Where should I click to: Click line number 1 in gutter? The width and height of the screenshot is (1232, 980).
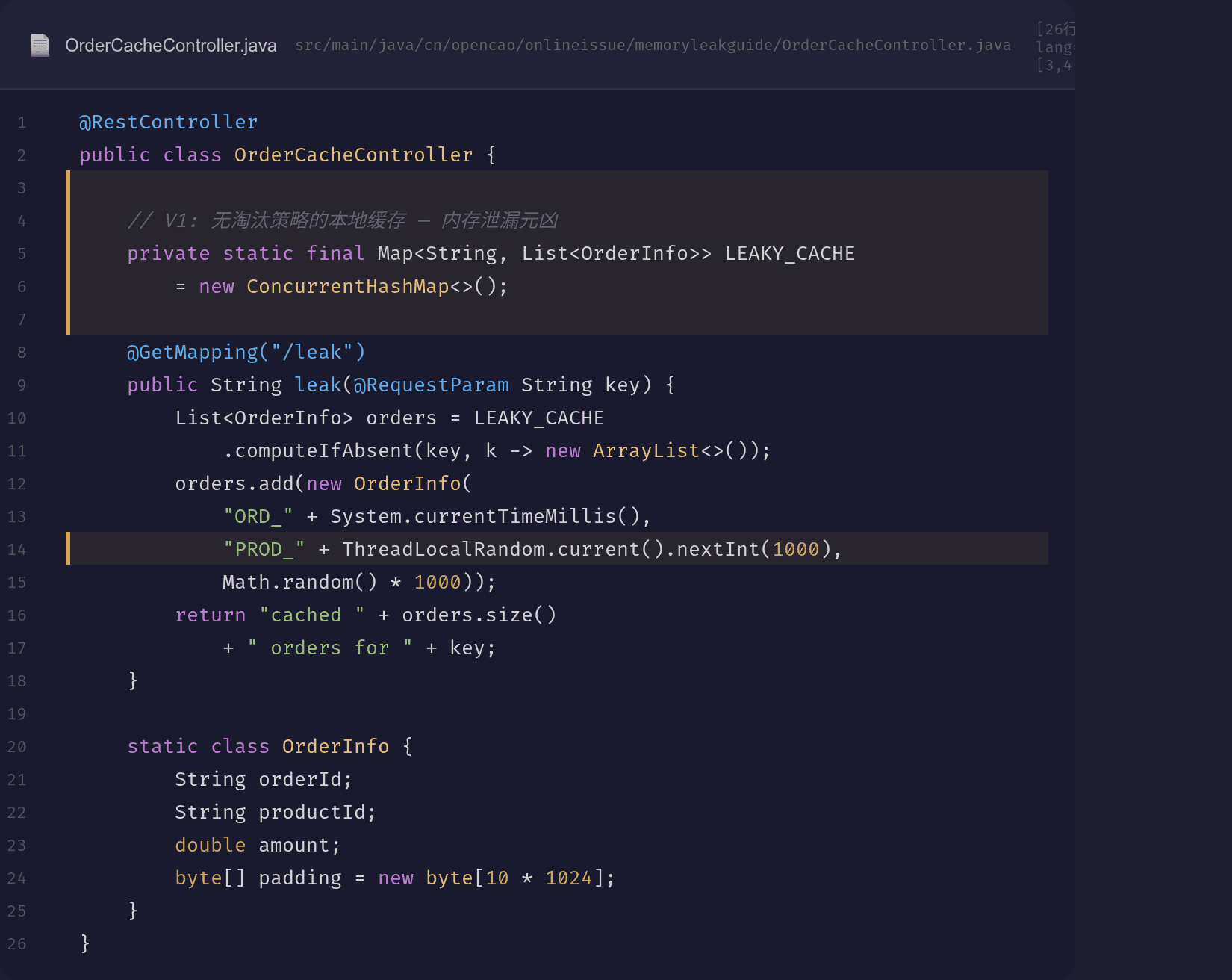[x=22, y=122]
